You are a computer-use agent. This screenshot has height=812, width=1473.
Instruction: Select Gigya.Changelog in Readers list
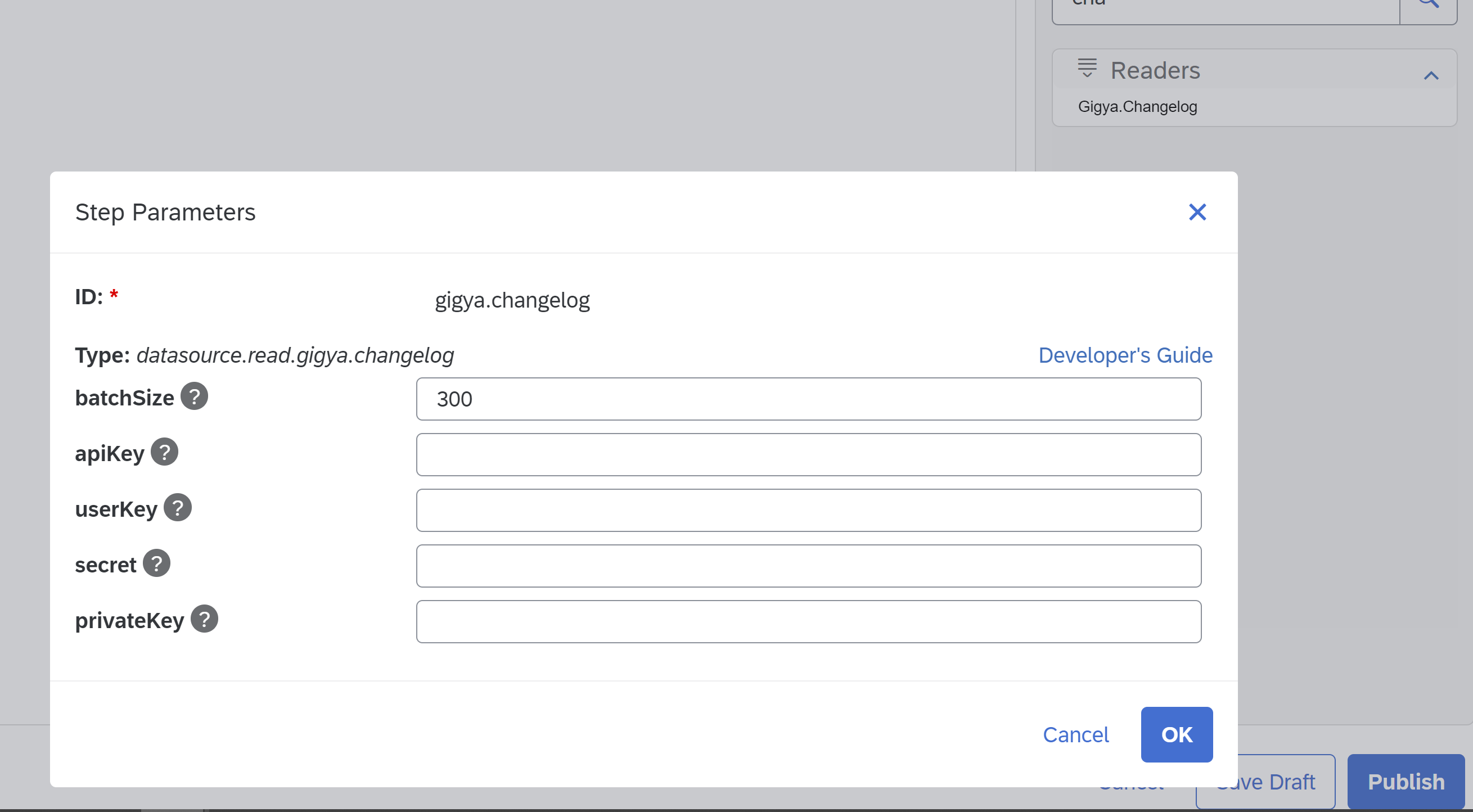click(x=1137, y=107)
